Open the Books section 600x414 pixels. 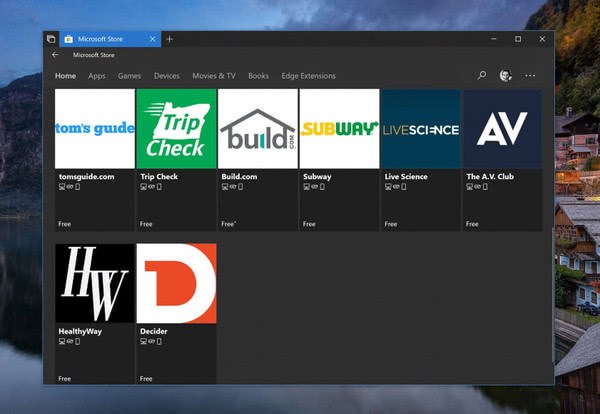pos(258,76)
